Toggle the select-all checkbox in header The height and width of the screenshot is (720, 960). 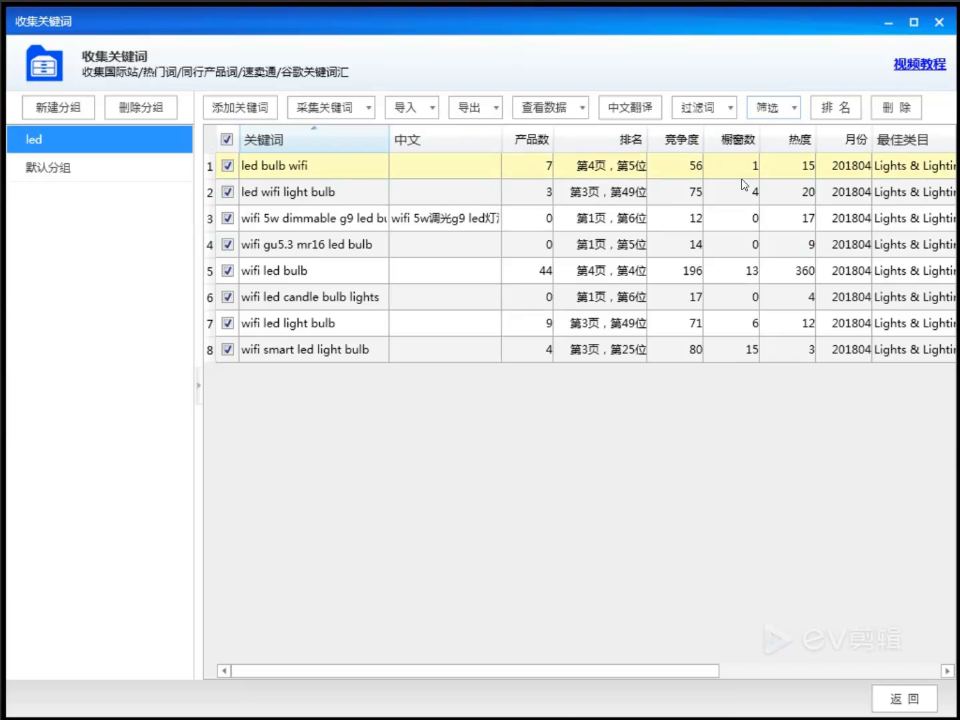click(x=227, y=140)
